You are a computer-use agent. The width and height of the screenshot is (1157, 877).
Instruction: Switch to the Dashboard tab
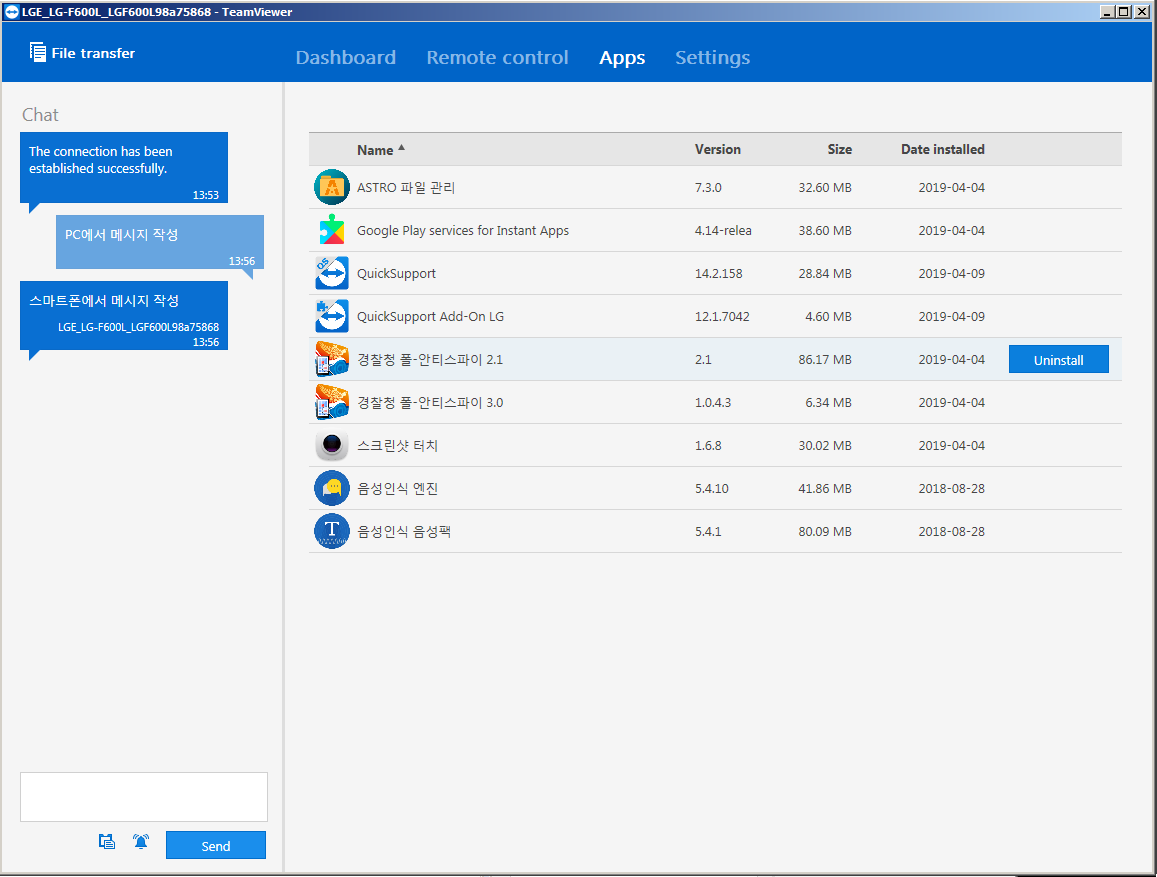point(345,58)
